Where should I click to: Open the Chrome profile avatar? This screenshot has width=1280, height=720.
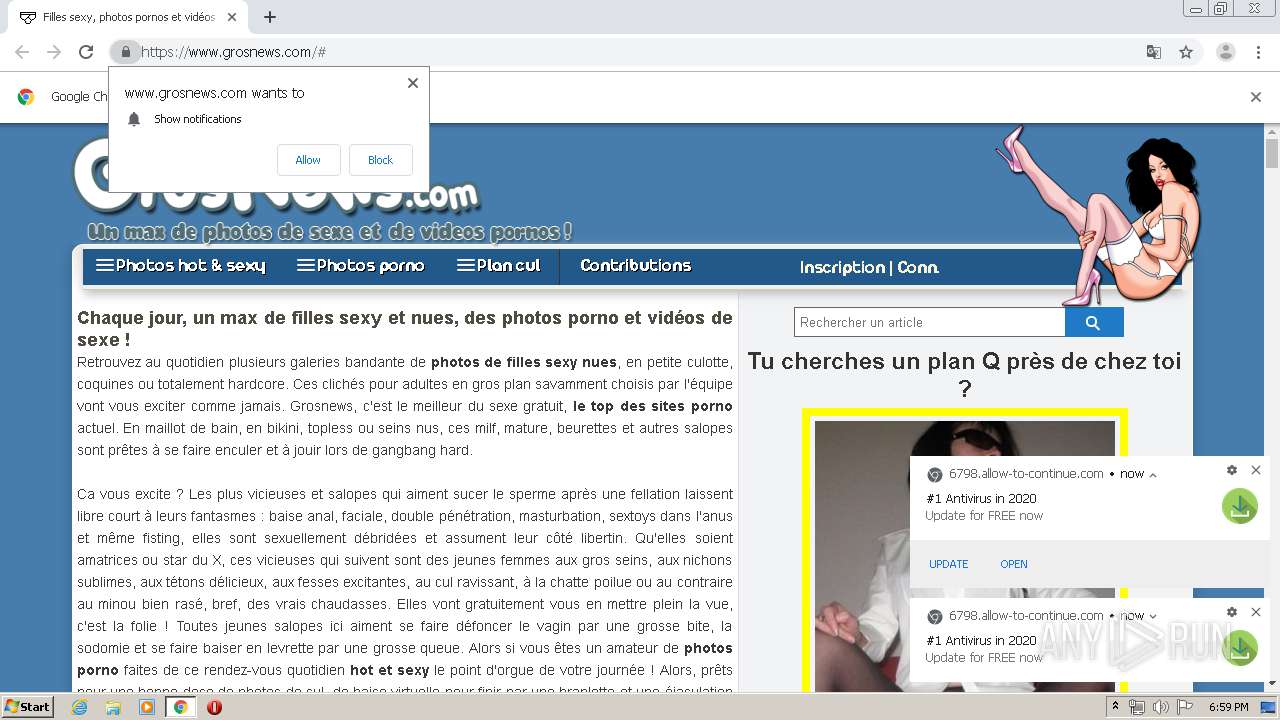[x=1225, y=52]
